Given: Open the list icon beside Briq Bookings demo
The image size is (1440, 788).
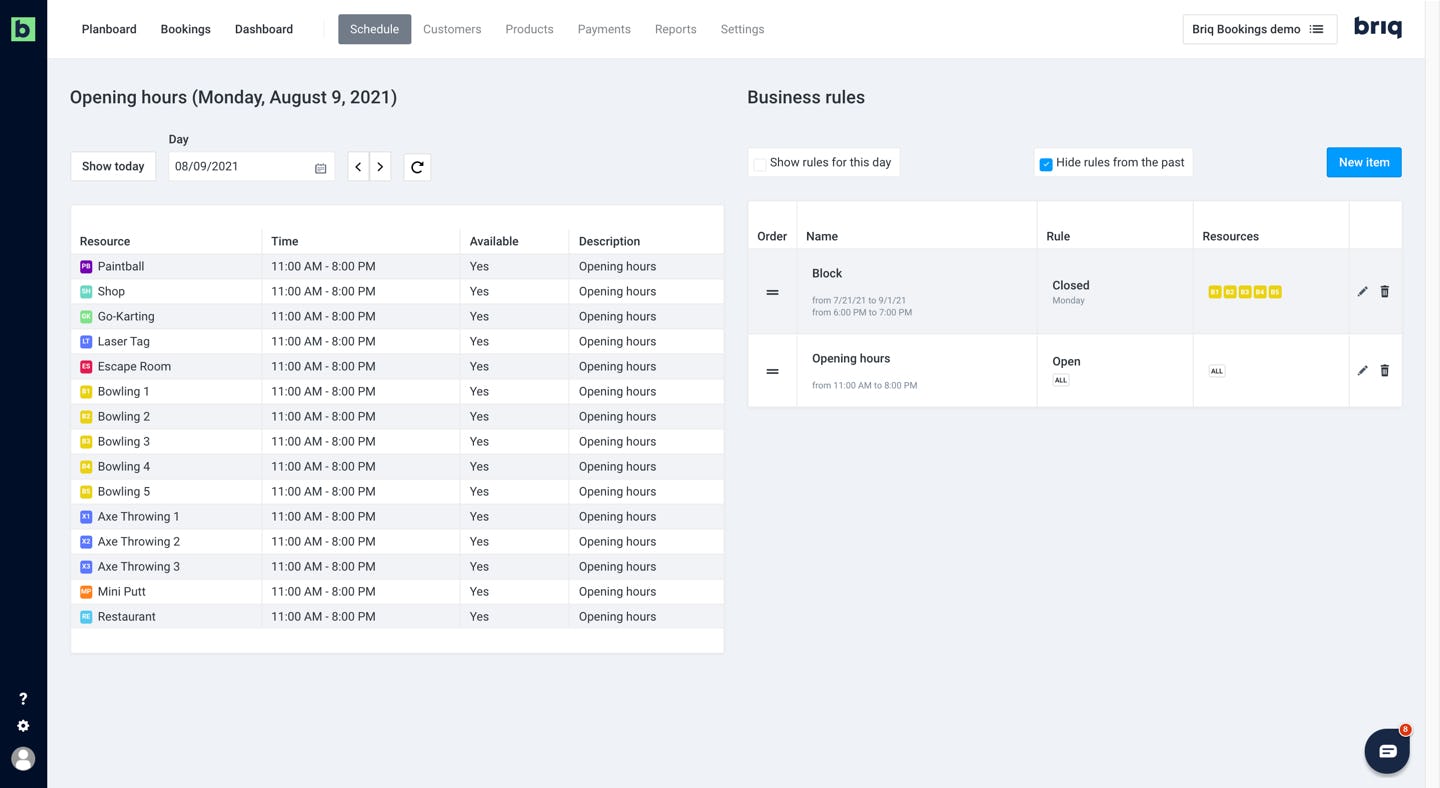Looking at the screenshot, I should point(1318,29).
